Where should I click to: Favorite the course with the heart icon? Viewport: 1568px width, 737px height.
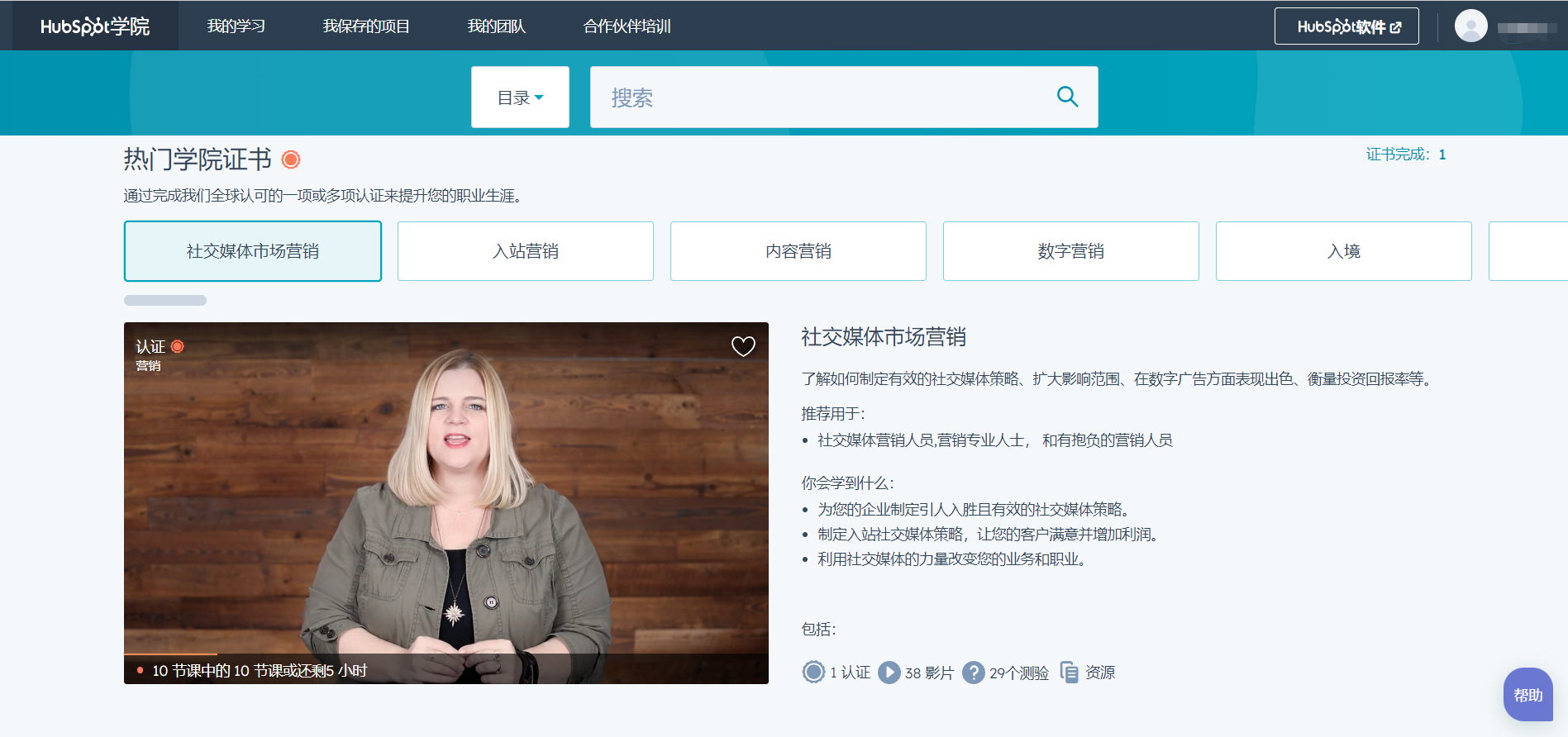tap(743, 346)
